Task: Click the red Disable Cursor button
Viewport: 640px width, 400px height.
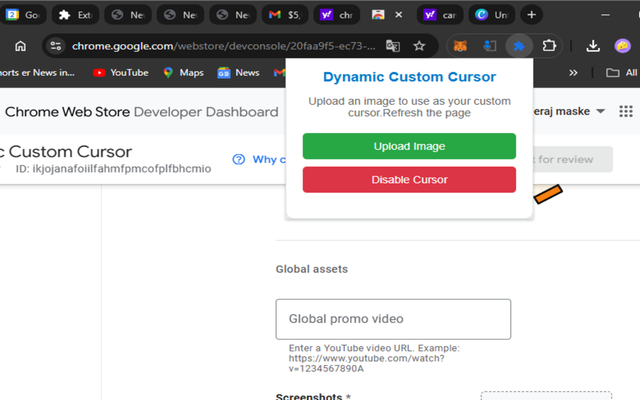Action: [409, 180]
